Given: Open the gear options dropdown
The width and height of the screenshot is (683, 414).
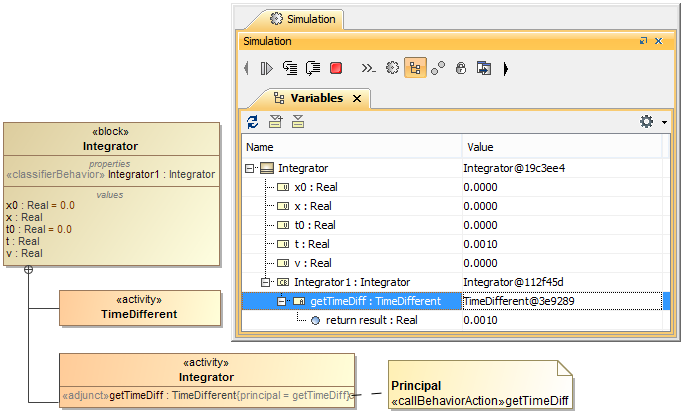Looking at the screenshot, I should (652, 122).
